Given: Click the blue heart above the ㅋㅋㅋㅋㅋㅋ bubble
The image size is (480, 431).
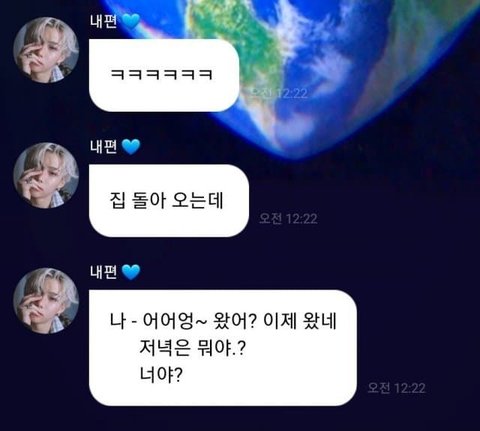Looking at the screenshot, I should pos(131,21).
